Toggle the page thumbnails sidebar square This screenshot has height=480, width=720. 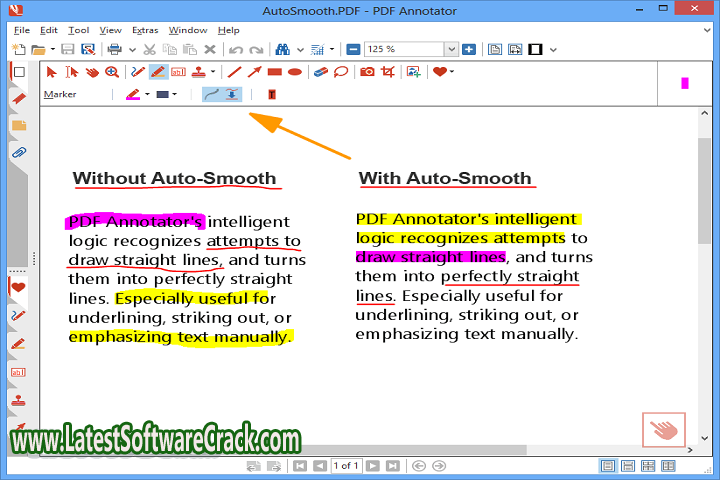(19, 72)
